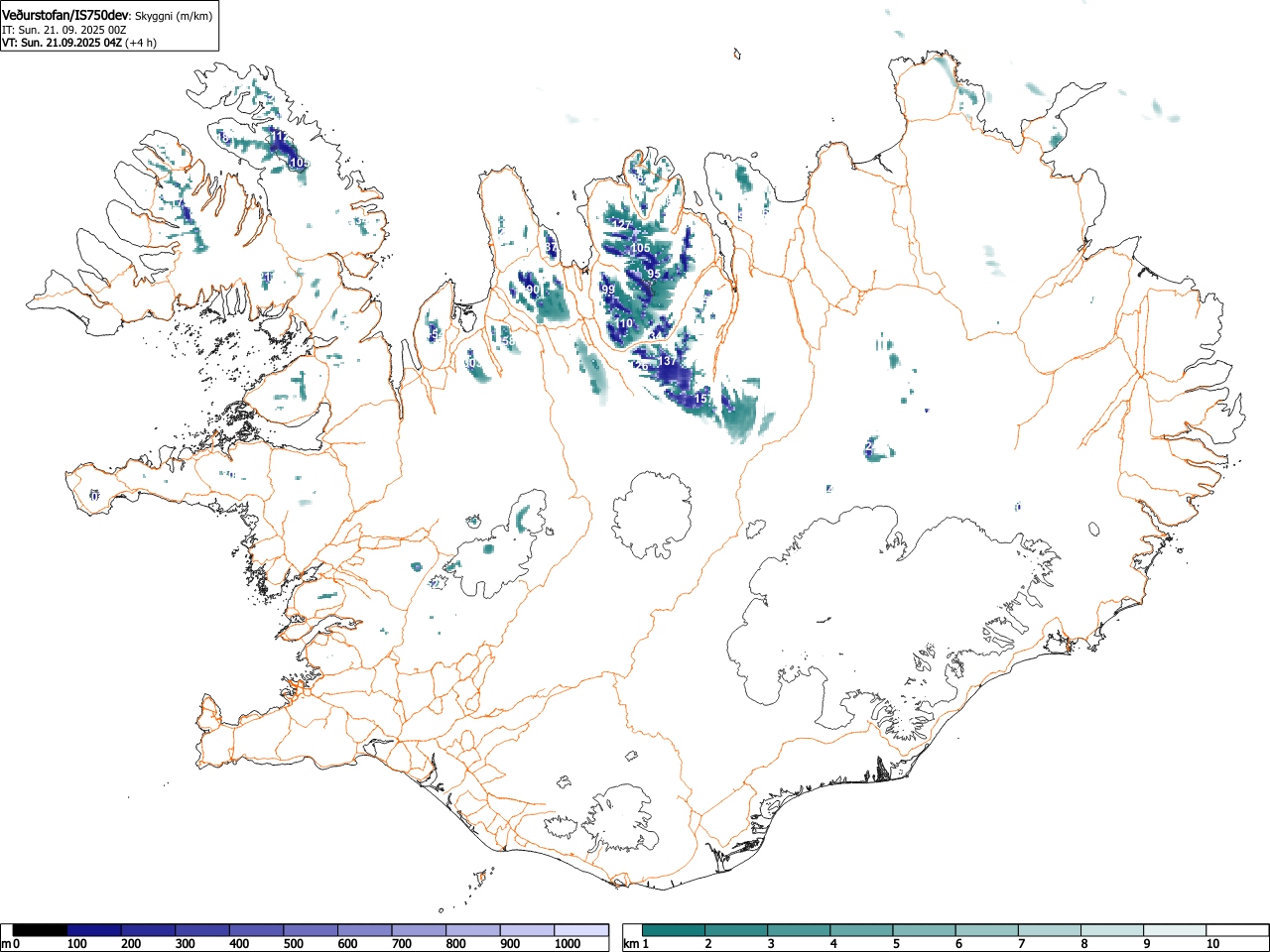The image size is (1270, 952).
Task: Click the dark navy 100–200 m legend swatch
Action: [x=94, y=930]
